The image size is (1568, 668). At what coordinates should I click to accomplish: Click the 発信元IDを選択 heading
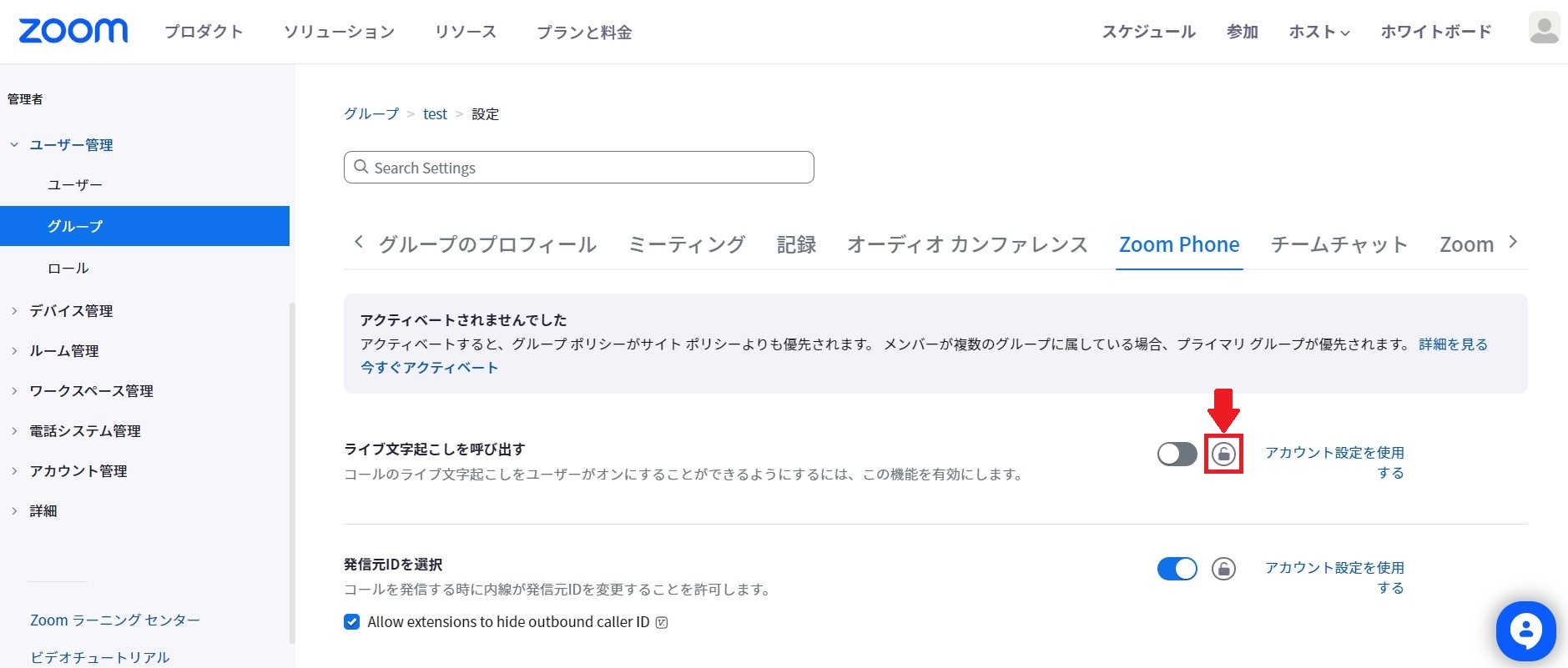pos(393,565)
